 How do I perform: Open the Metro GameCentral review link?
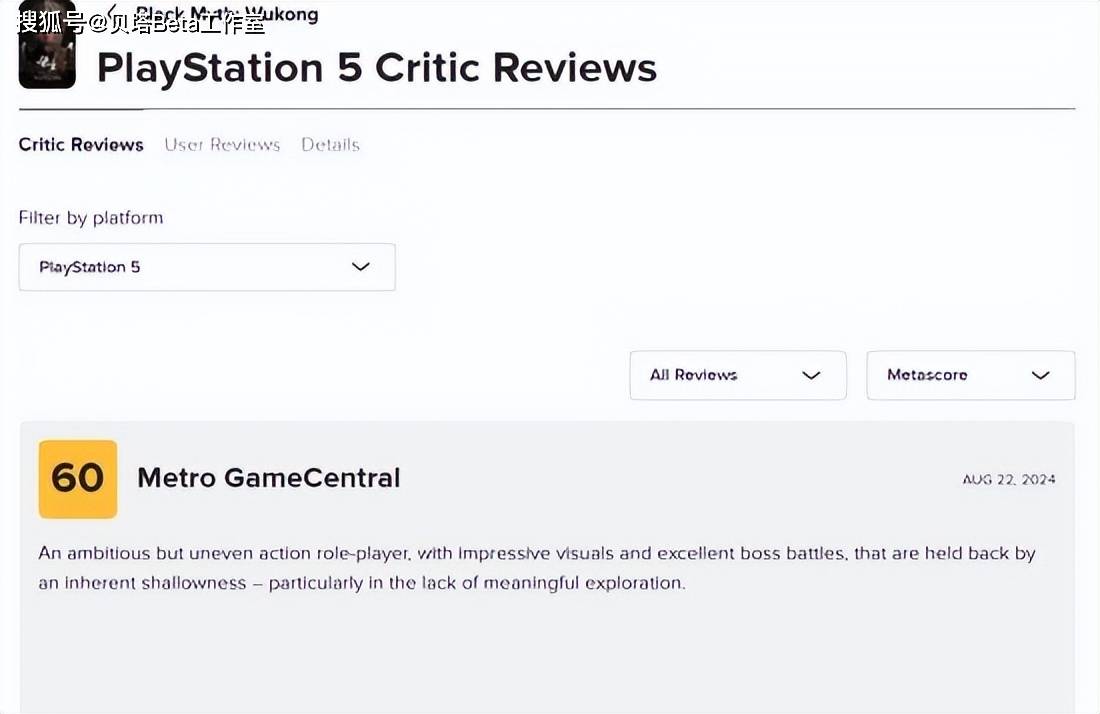pyautogui.click(x=268, y=478)
